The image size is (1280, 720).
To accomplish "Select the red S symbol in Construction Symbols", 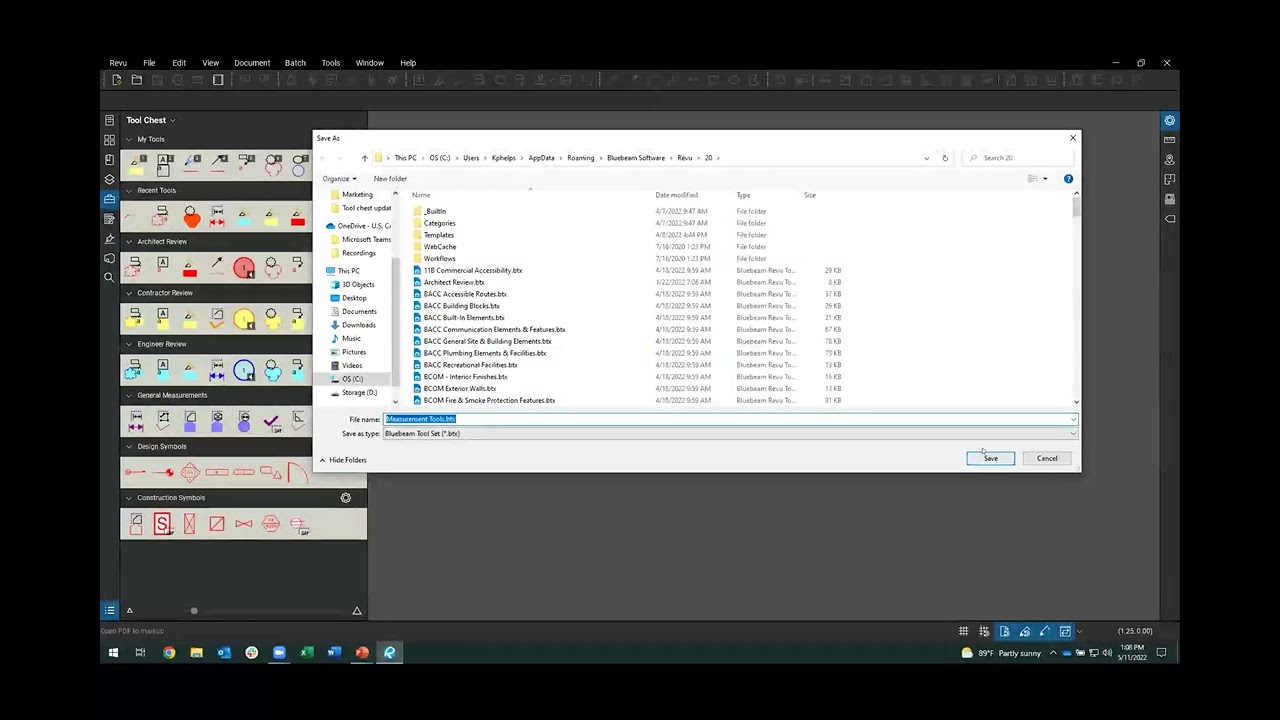I will 162,523.
